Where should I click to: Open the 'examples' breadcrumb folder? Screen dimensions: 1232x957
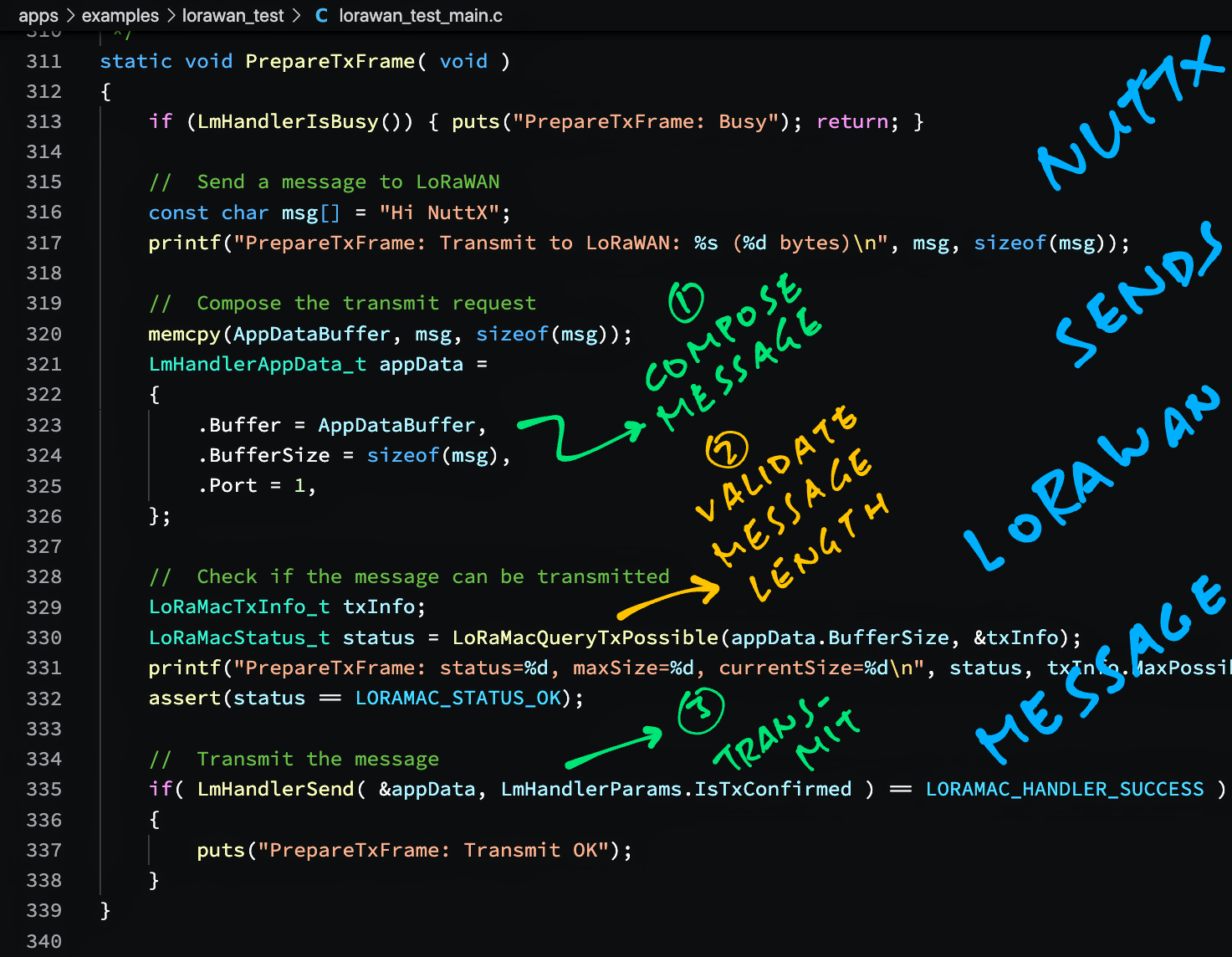(x=120, y=16)
